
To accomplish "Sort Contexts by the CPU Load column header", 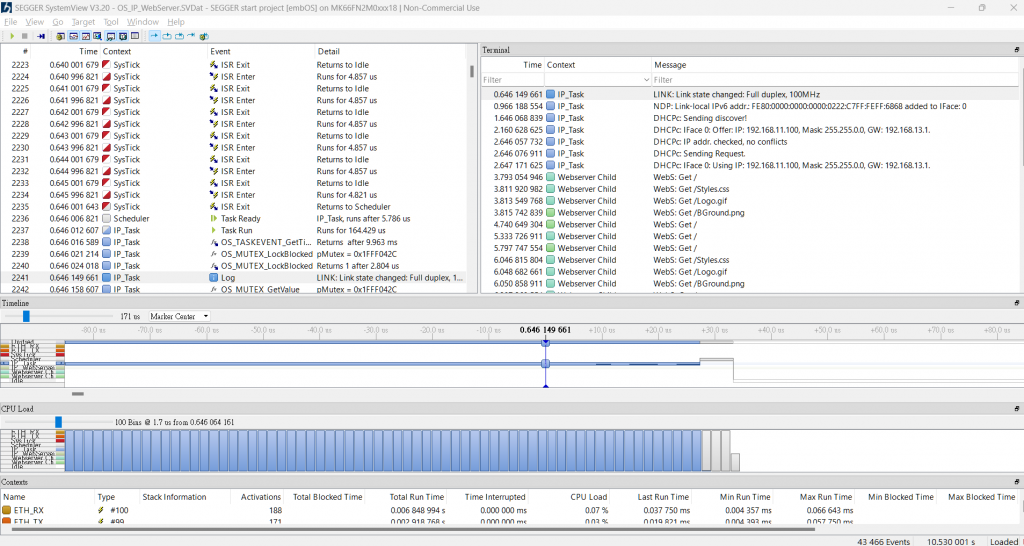I will click(589, 497).
